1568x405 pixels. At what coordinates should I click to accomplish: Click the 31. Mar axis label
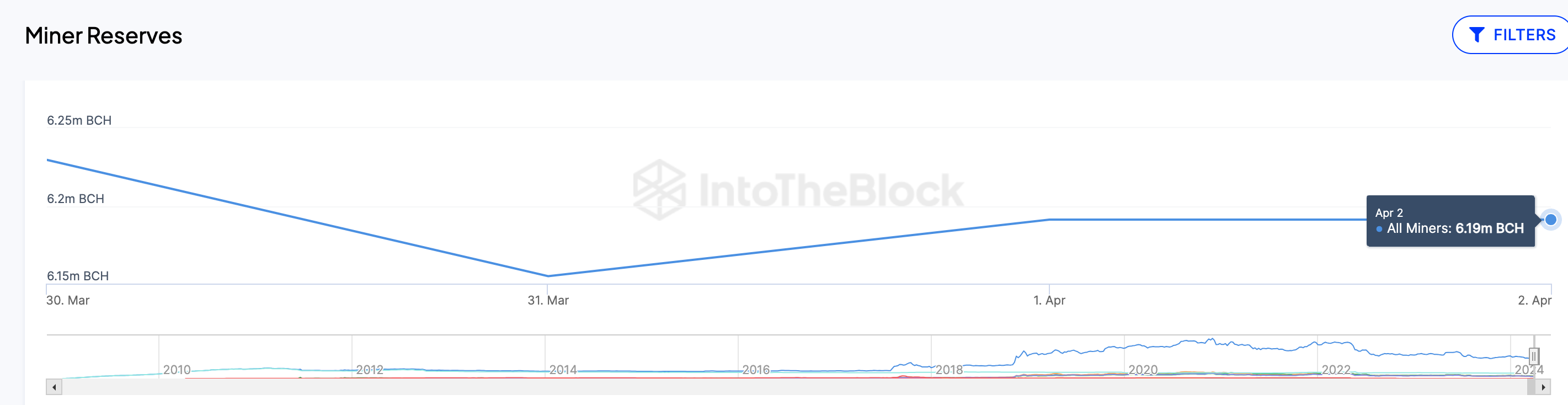tap(547, 300)
